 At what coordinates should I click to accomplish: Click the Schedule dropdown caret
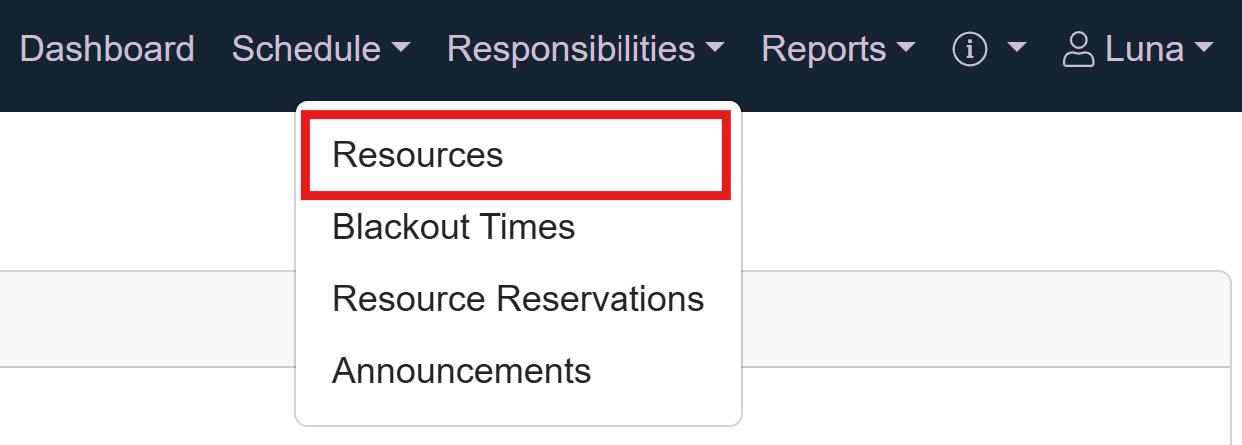(x=399, y=49)
